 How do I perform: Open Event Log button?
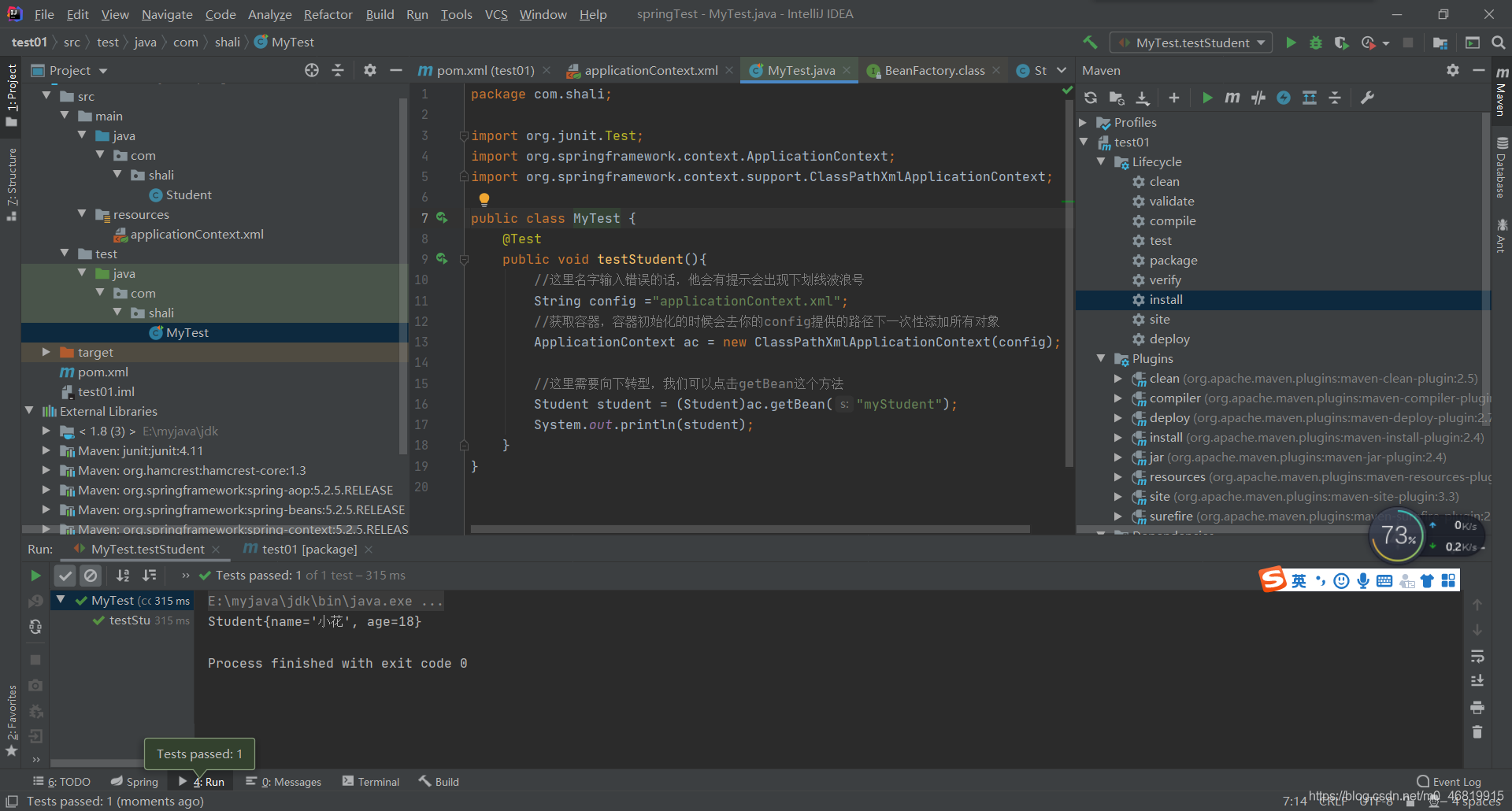pyautogui.click(x=1449, y=781)
